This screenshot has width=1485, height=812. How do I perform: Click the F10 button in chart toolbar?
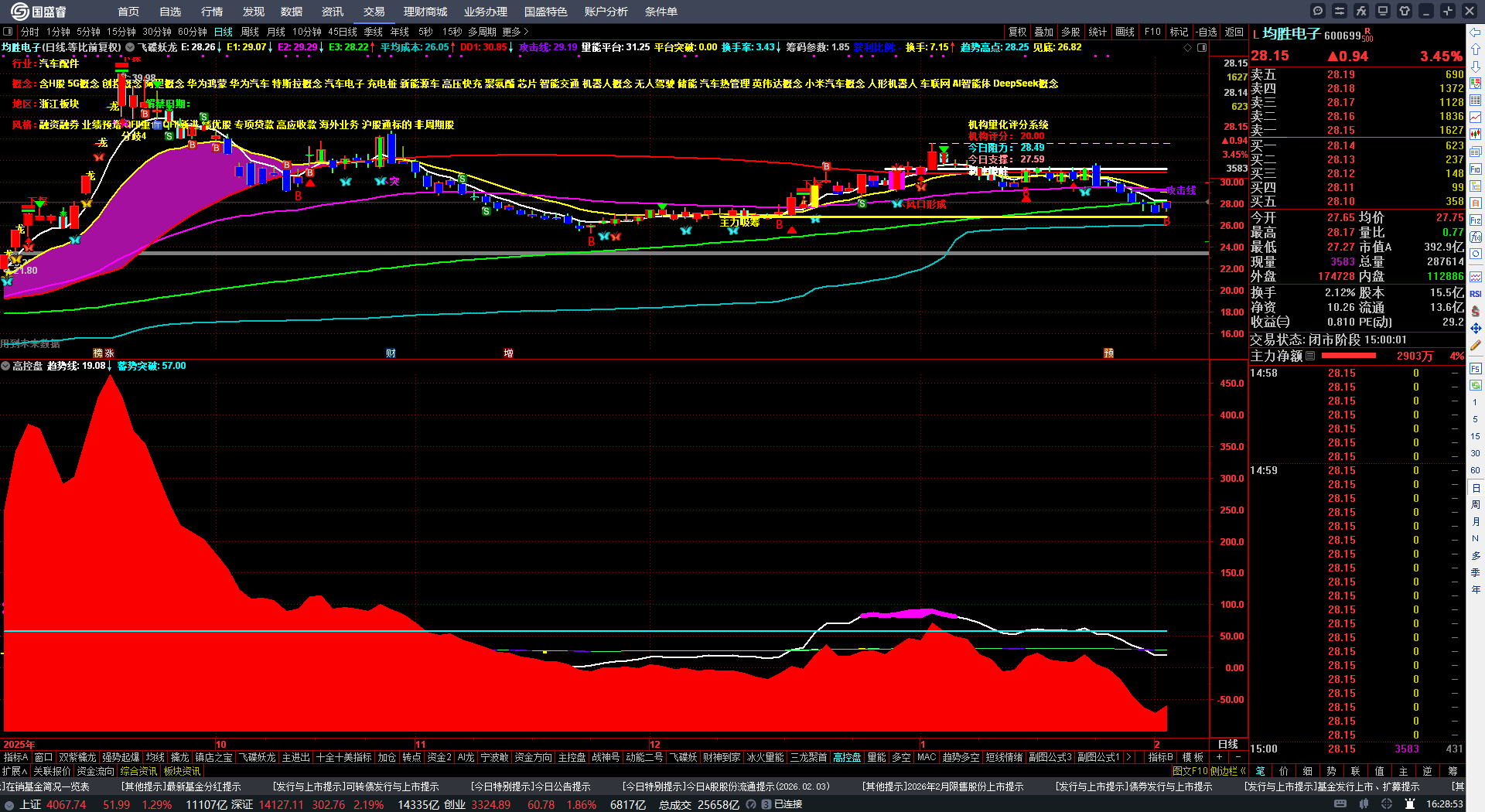(x=1152, y=32)
